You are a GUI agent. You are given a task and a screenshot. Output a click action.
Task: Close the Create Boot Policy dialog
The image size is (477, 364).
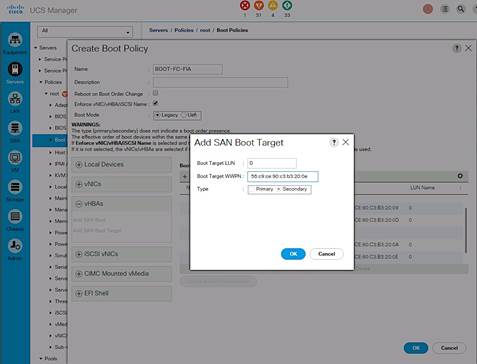(468, 48)
